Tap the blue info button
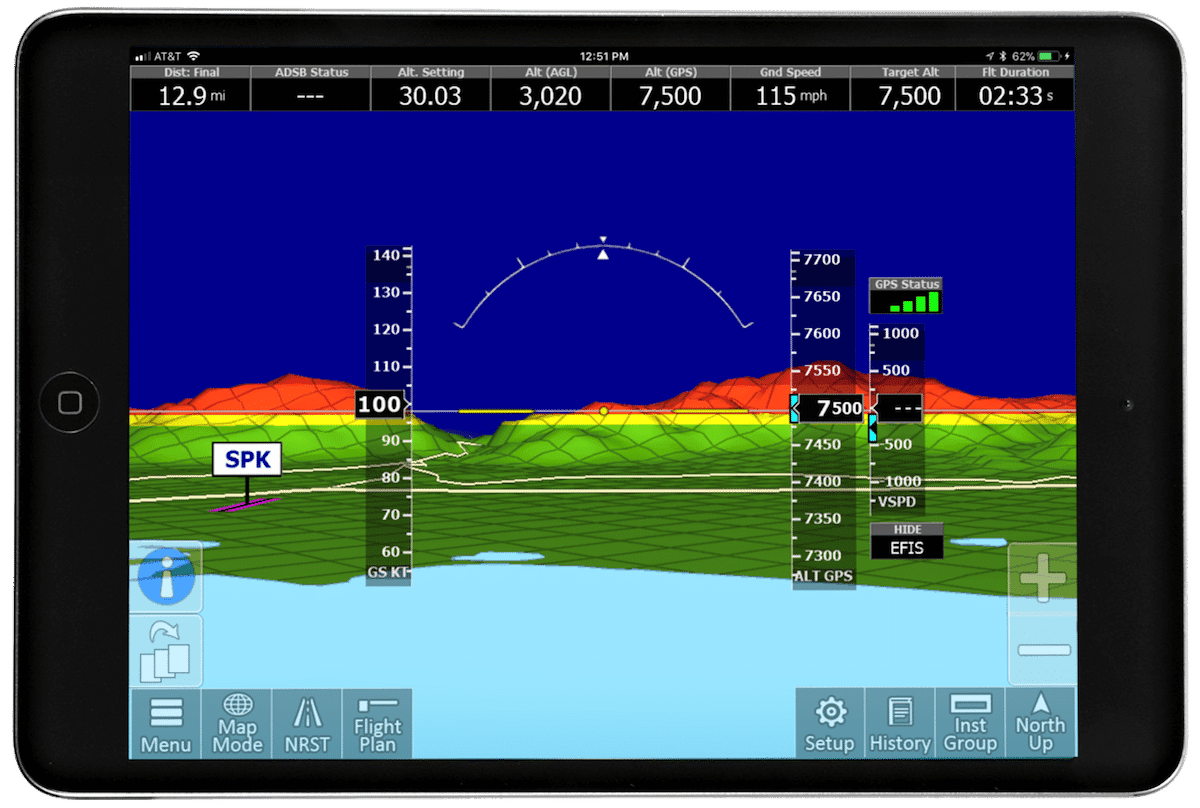1200x808 pixels. 166,577
